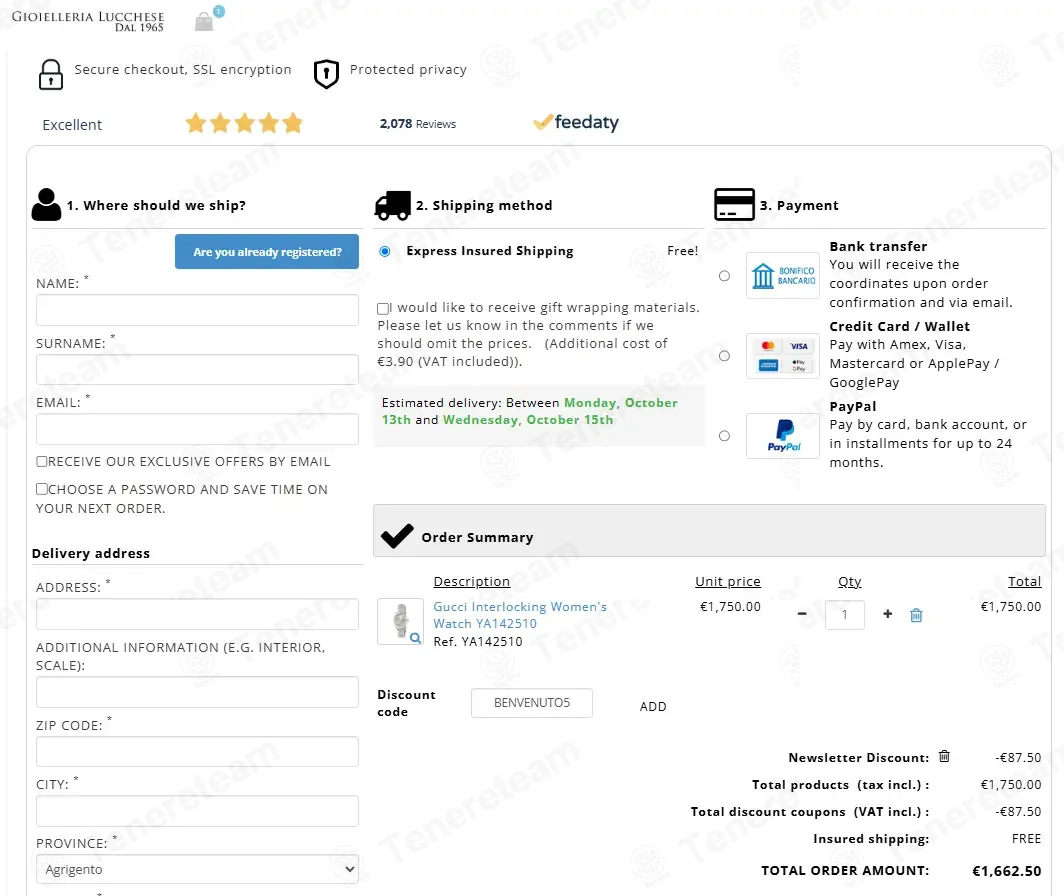Click the TOTAL ORDER AMOUNT value €1,662.50
This screenshot has width=1064, height=896.
[1006, 871]
